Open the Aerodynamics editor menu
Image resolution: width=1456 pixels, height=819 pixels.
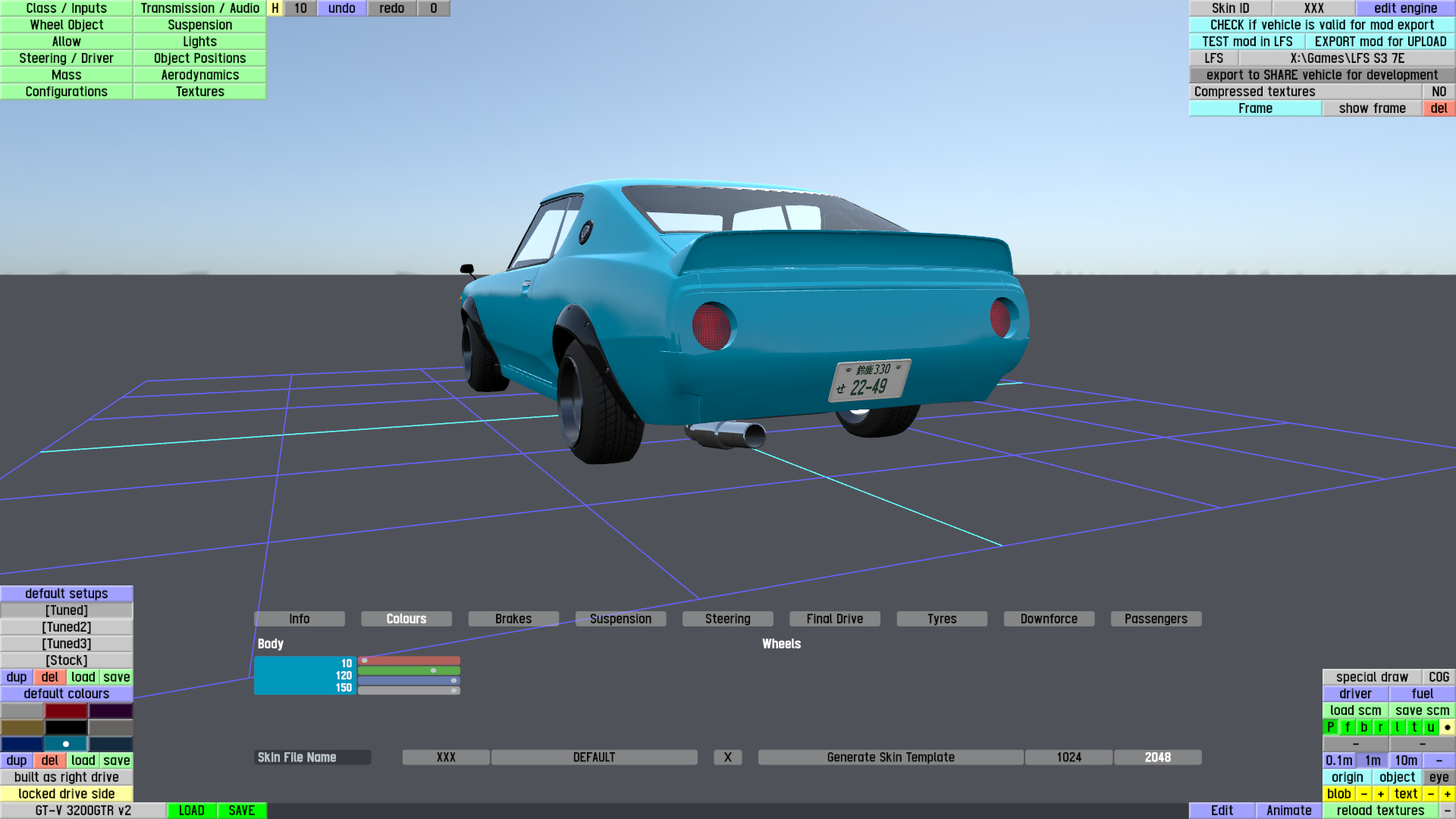click(x=199, y=75)
